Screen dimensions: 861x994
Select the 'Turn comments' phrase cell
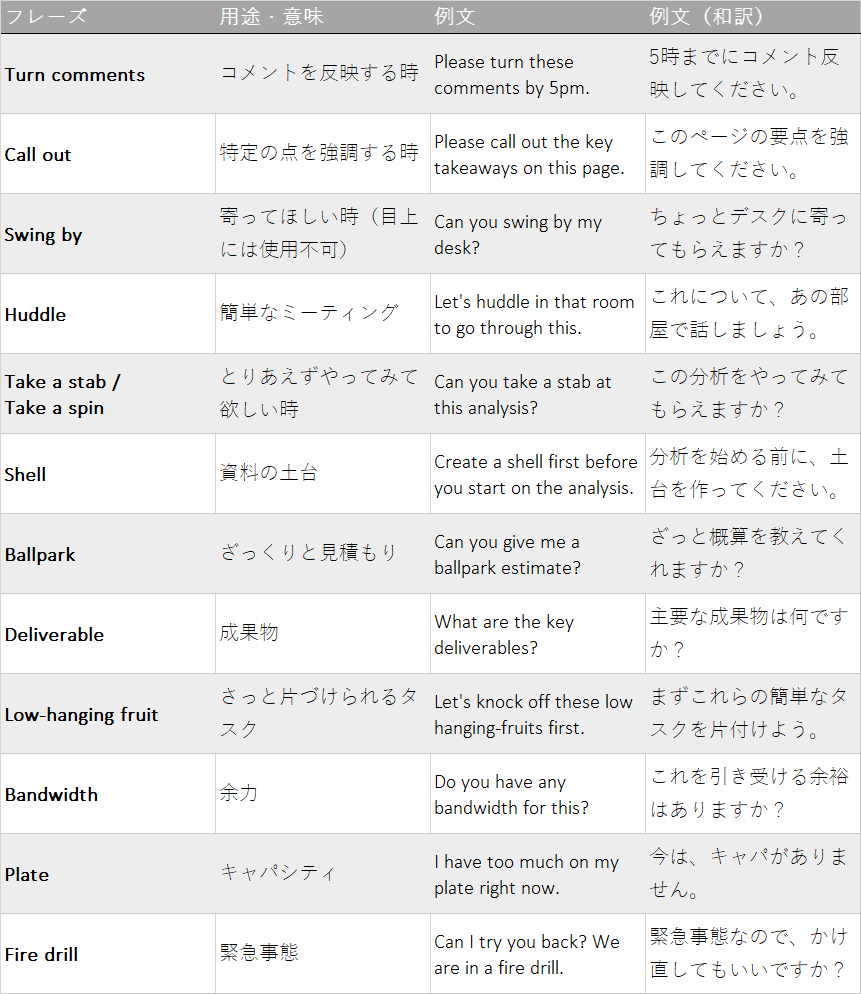(x=75, y=75)
